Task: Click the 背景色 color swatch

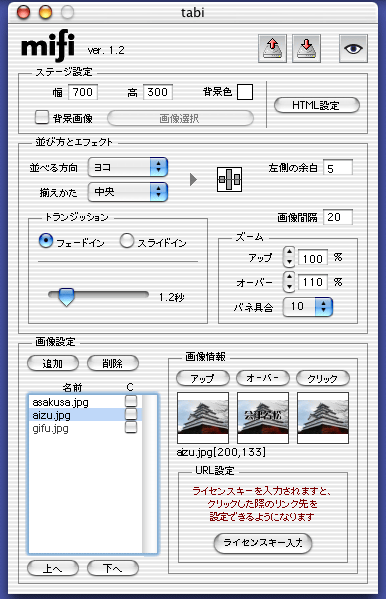Action: click(245, 92)
